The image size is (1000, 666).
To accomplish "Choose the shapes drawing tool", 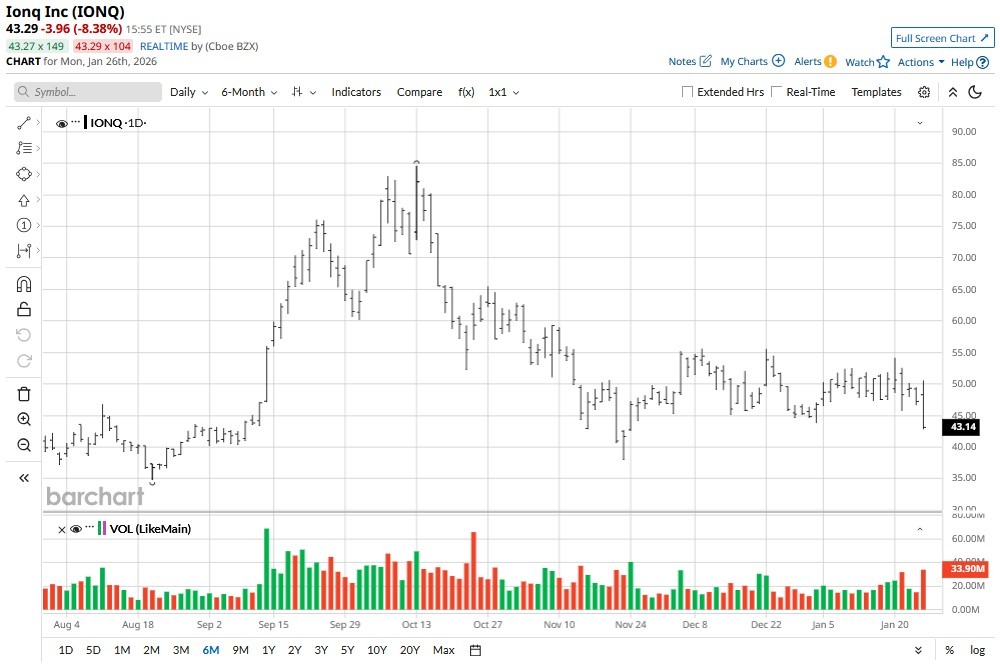I will (x=24, y=174).
